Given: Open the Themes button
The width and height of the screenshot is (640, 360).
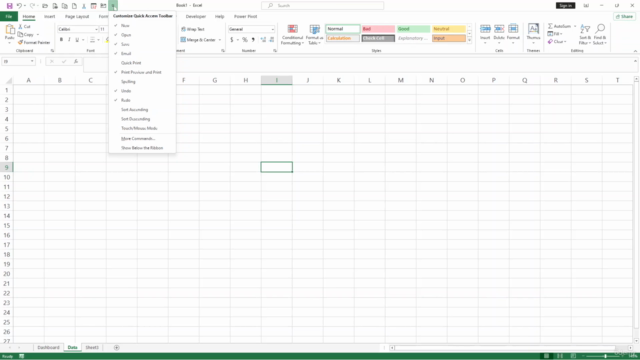Looking at the screenshot, I should click(x=533, y=33).
